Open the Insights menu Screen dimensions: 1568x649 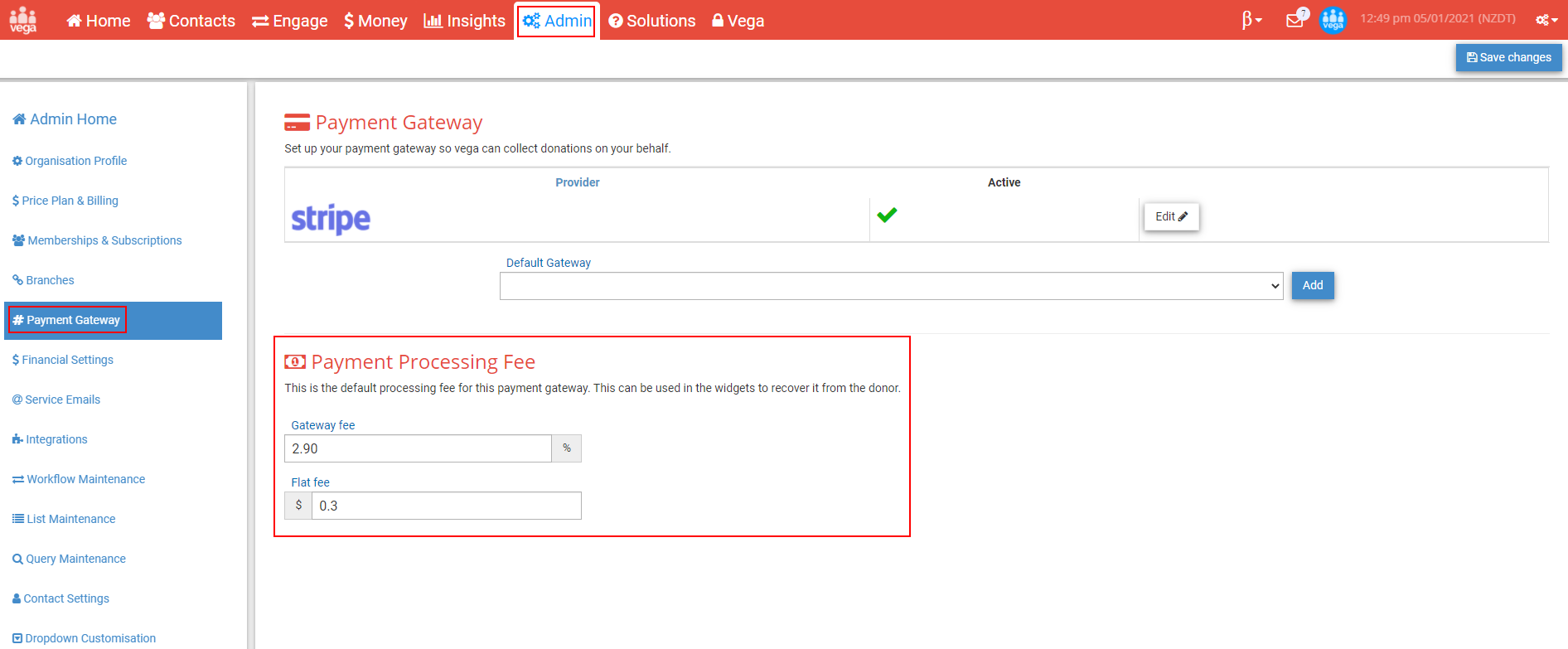464,21
